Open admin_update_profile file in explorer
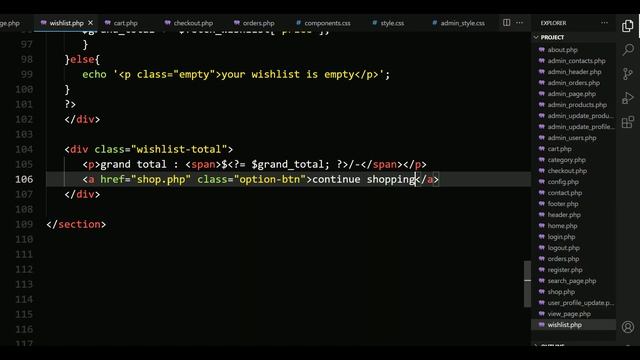640x360 pixels. (580, 127)
